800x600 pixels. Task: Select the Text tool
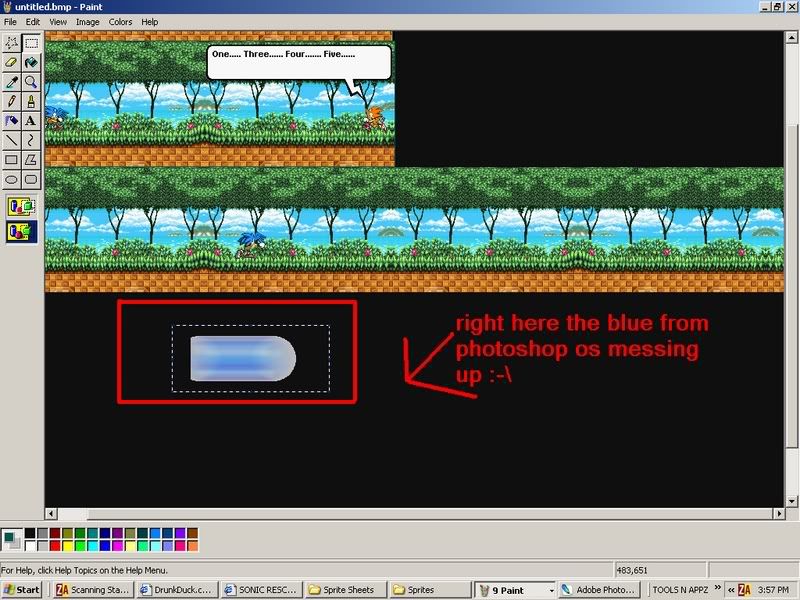[x=31, y=120]
